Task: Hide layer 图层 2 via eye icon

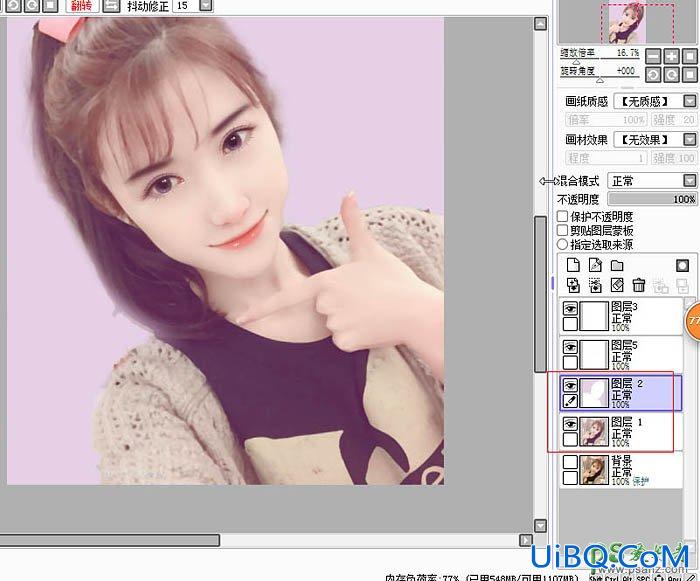Action: [570, 385]
